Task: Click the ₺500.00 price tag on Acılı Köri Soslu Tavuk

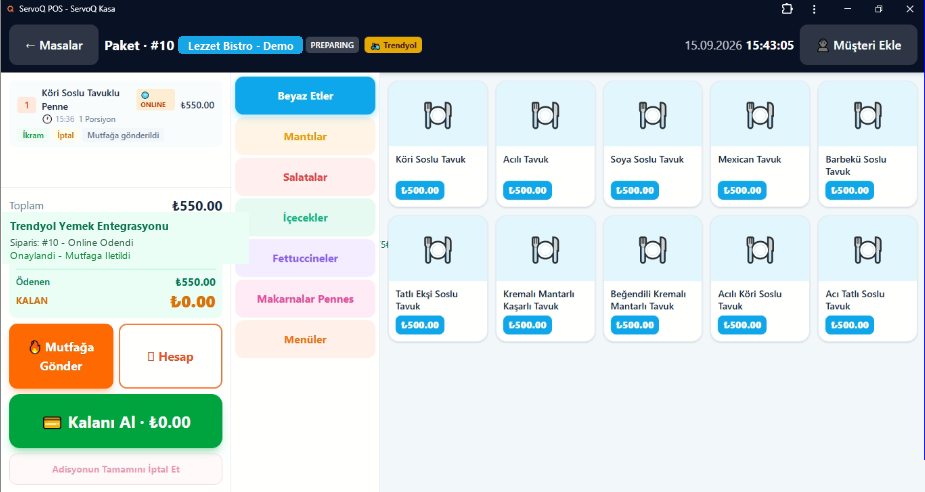Action: [x=742, y=325]
